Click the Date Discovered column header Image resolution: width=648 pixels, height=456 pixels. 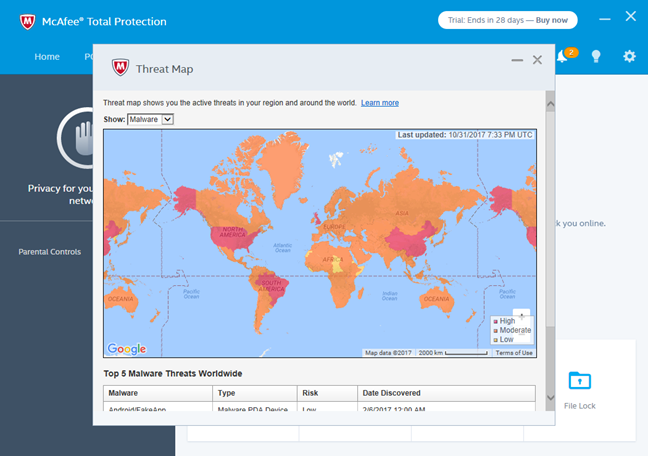[446, 393]
